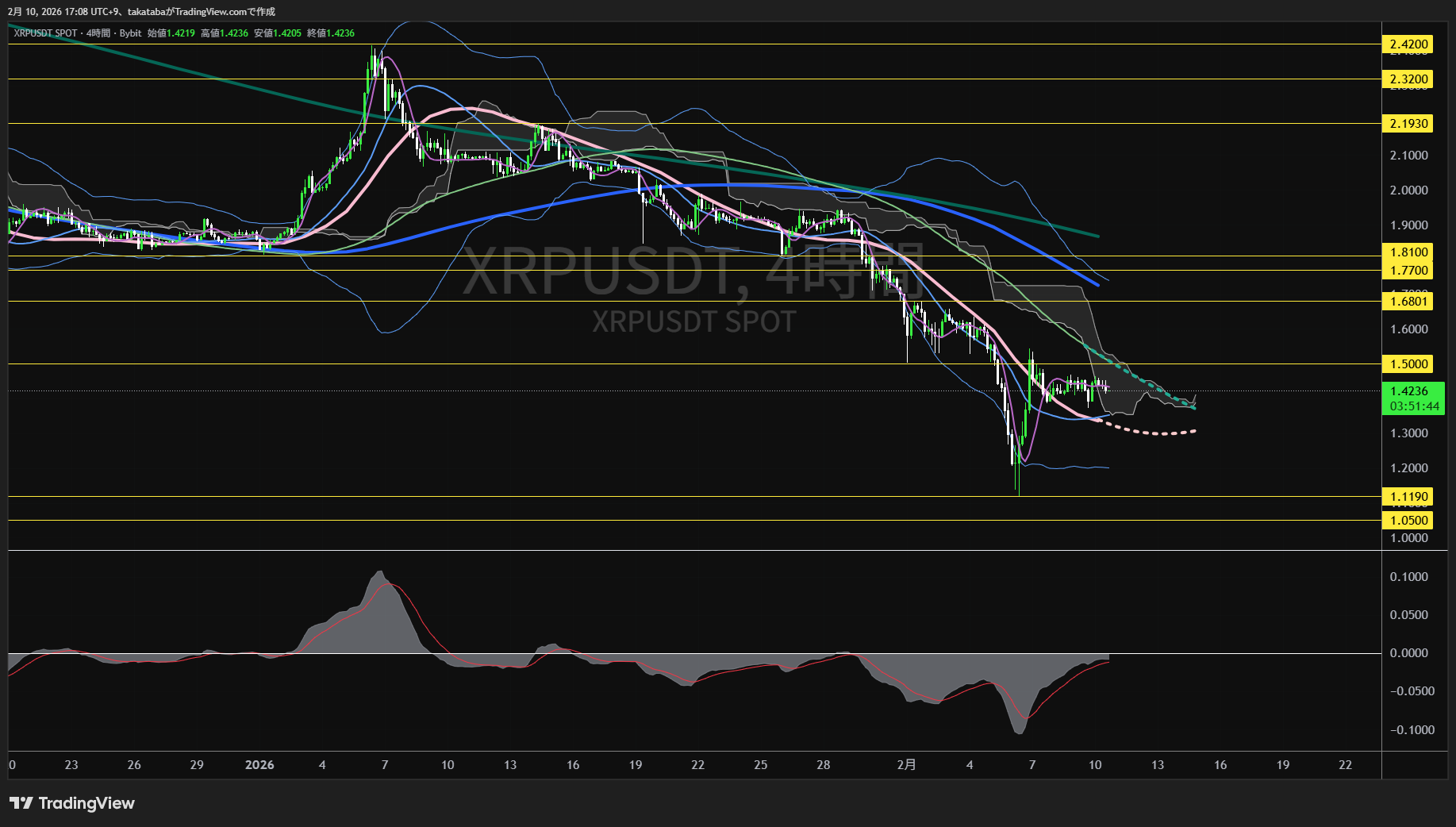Screen dimensions: 1456x827
Task: Click the 2.1930 yellow price level label
Action: point(1408,124)
